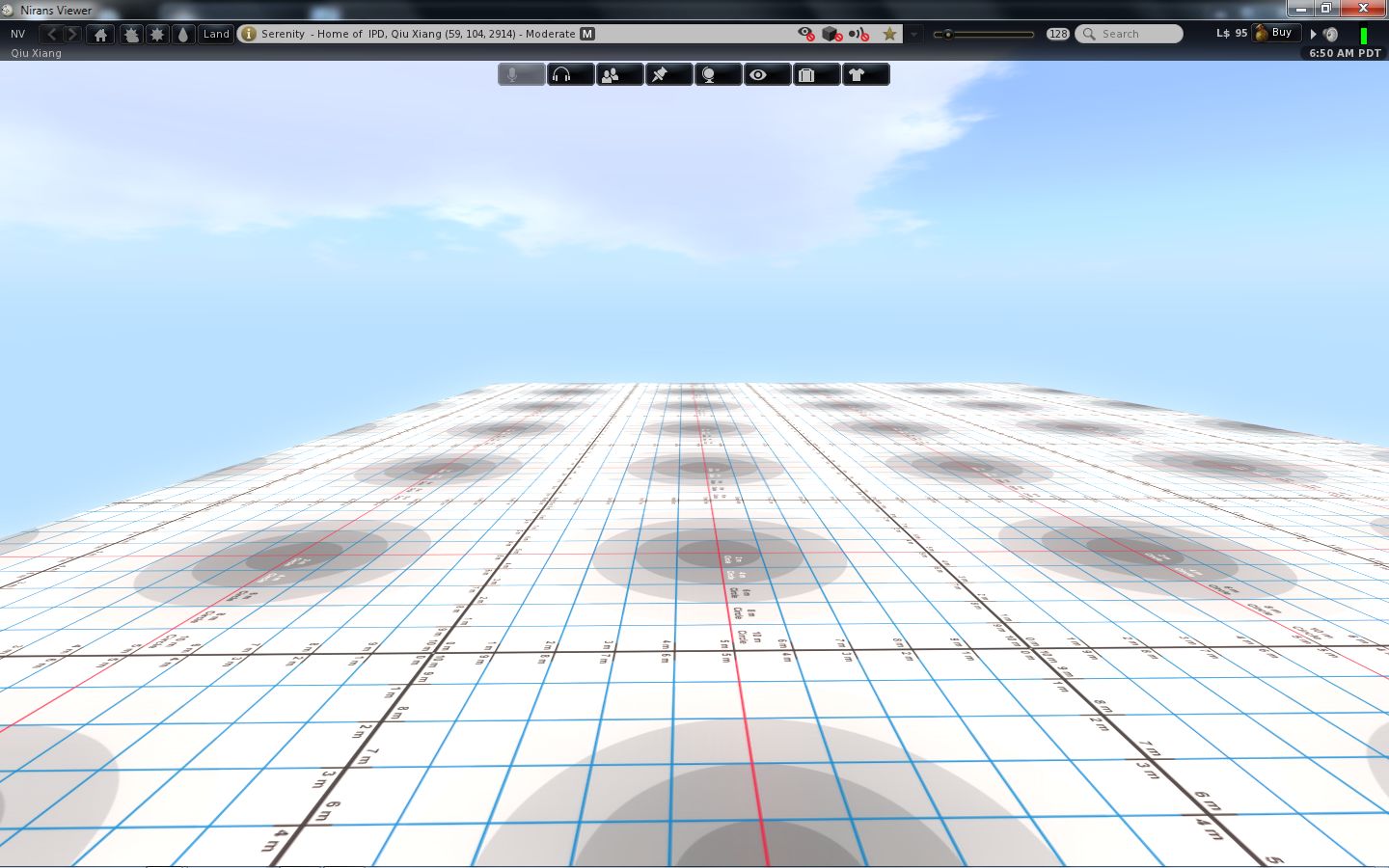
Task: Go back with the left arrow button
Action: tap(52, 34)
